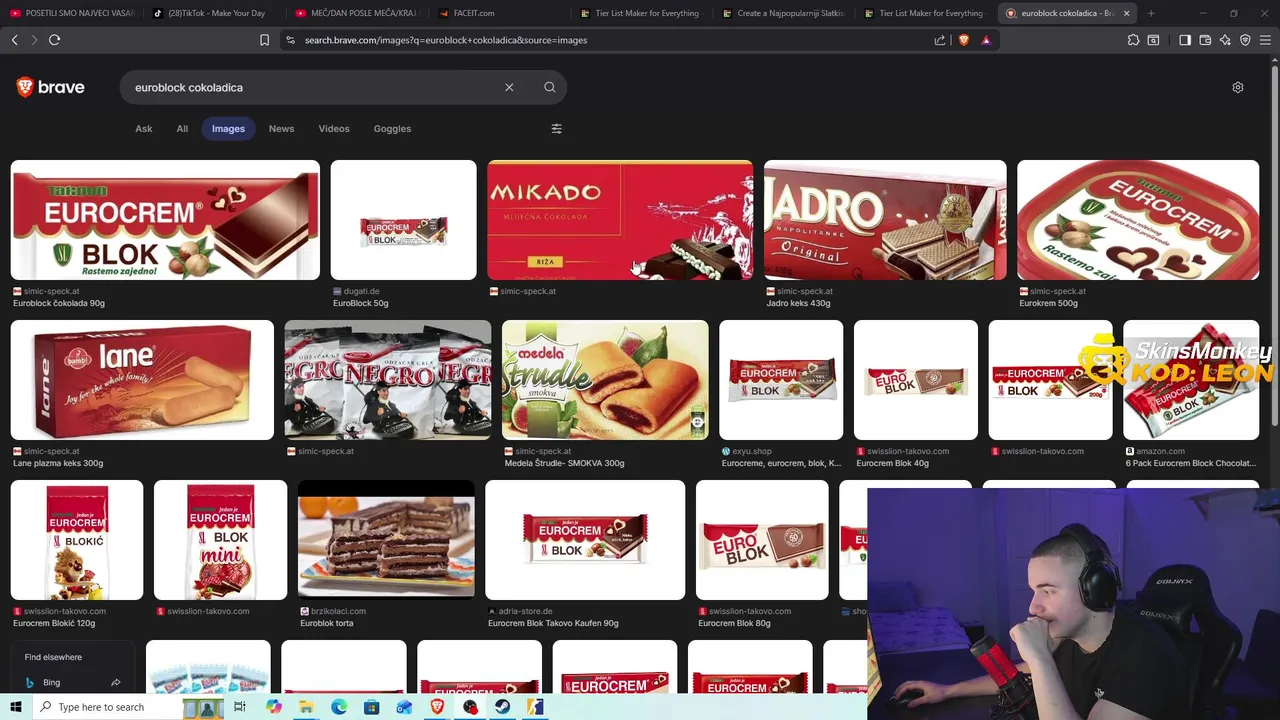The width and height of the screenshot is (1280, 720).
Task: Launch Copilot from the taskbar
Action: [x=274, y=707]
